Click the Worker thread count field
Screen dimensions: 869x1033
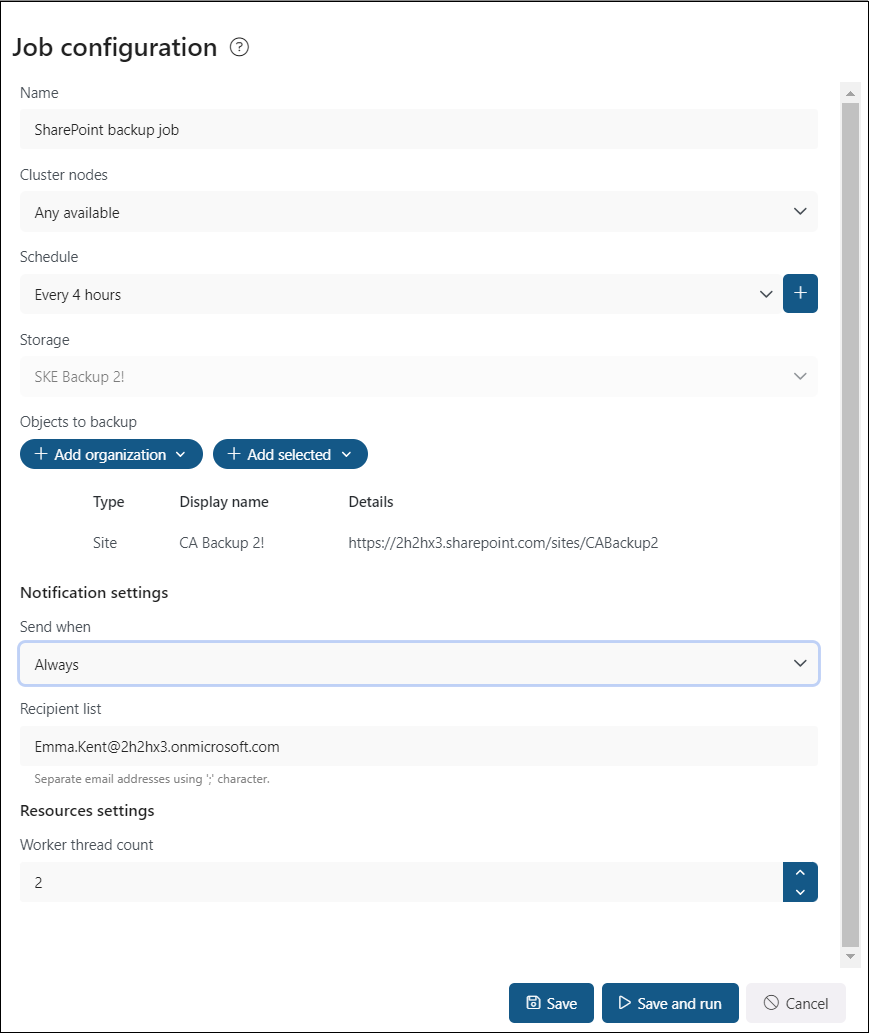(x=400, y=882)
